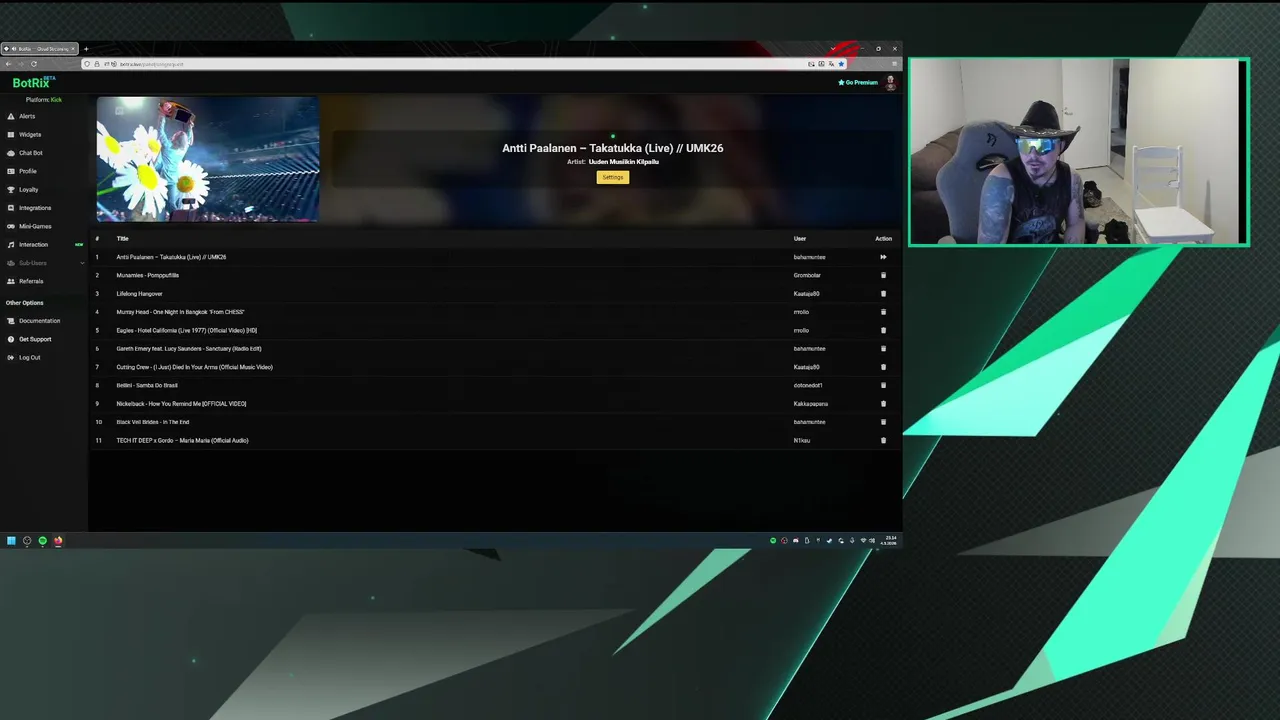Open a new browser tab
The height and width of the screenshot is (720, 1280).
(x=86, y=49)
